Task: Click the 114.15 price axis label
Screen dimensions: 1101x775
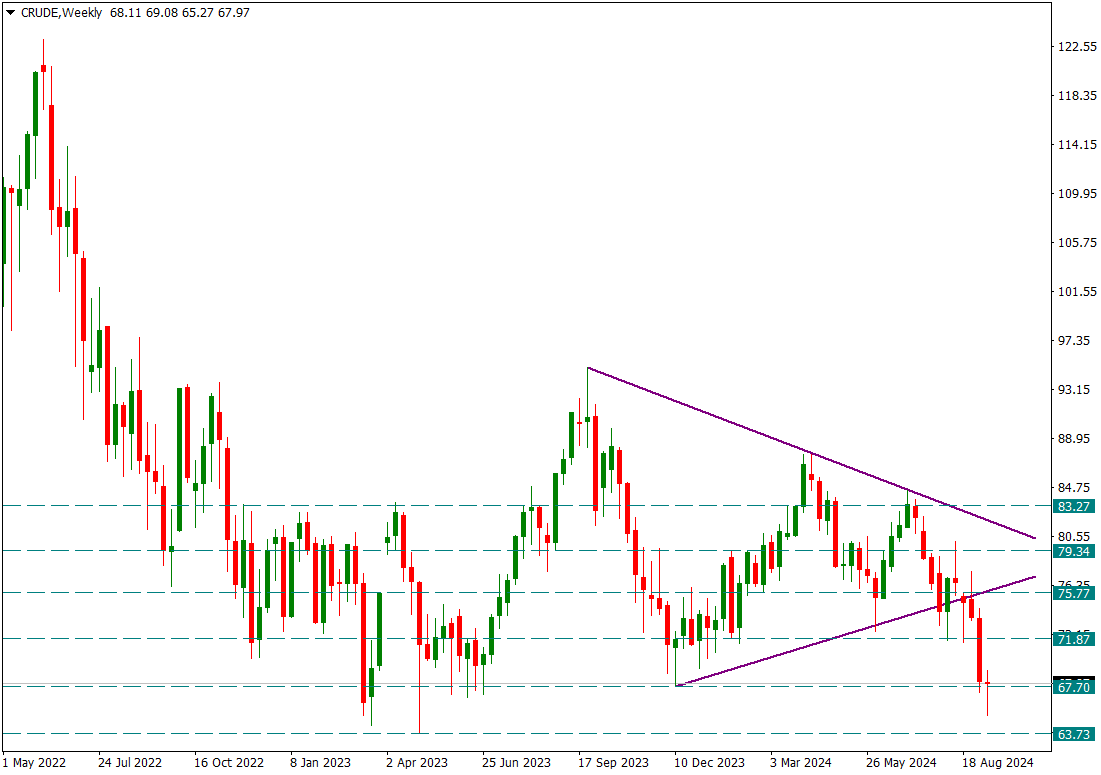Action: pos(1077,145)
